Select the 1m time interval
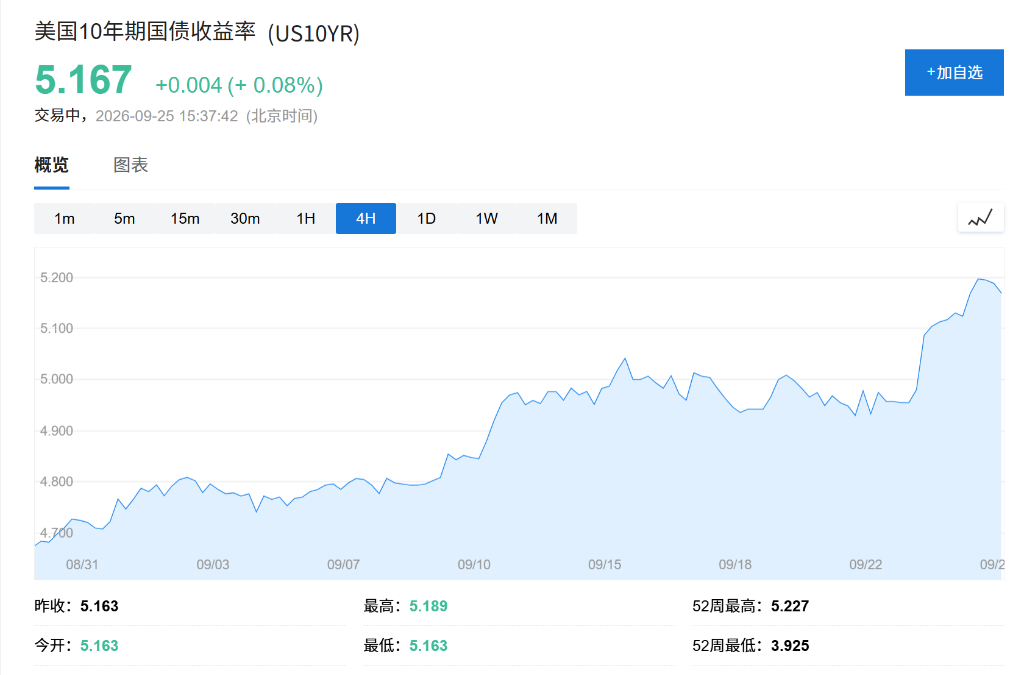The image size is (1024, 675). [x=64, y=219]
